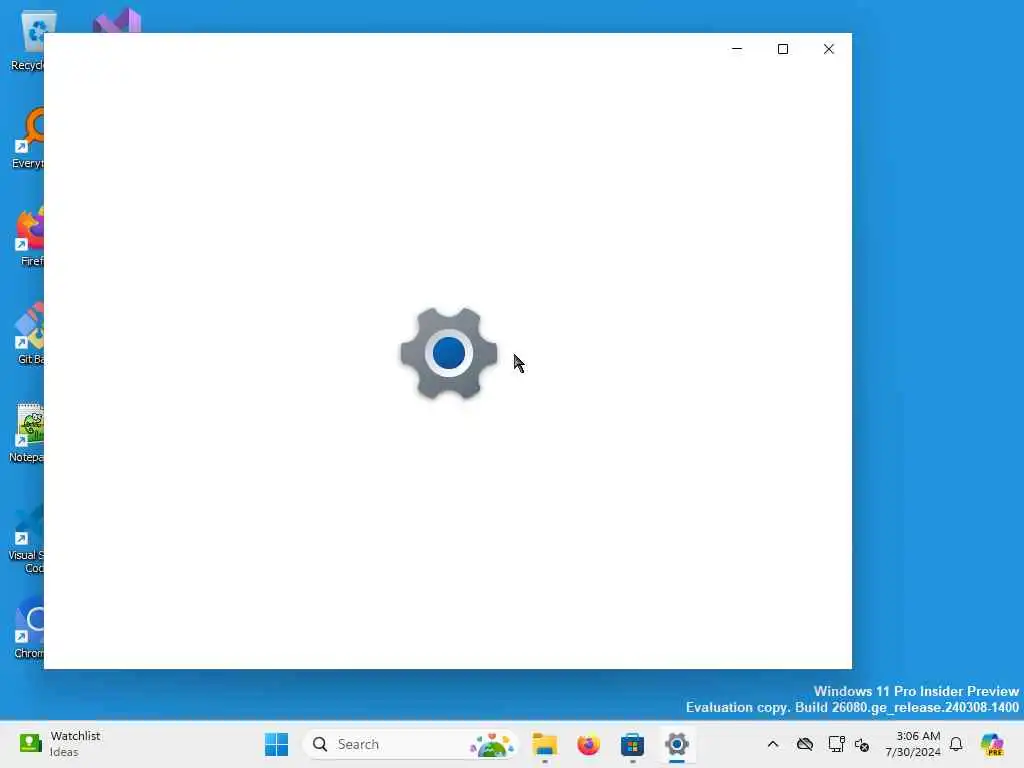Click the display/network tray icon
This screenshot has width=1024, height=768.
click(836, 744)
